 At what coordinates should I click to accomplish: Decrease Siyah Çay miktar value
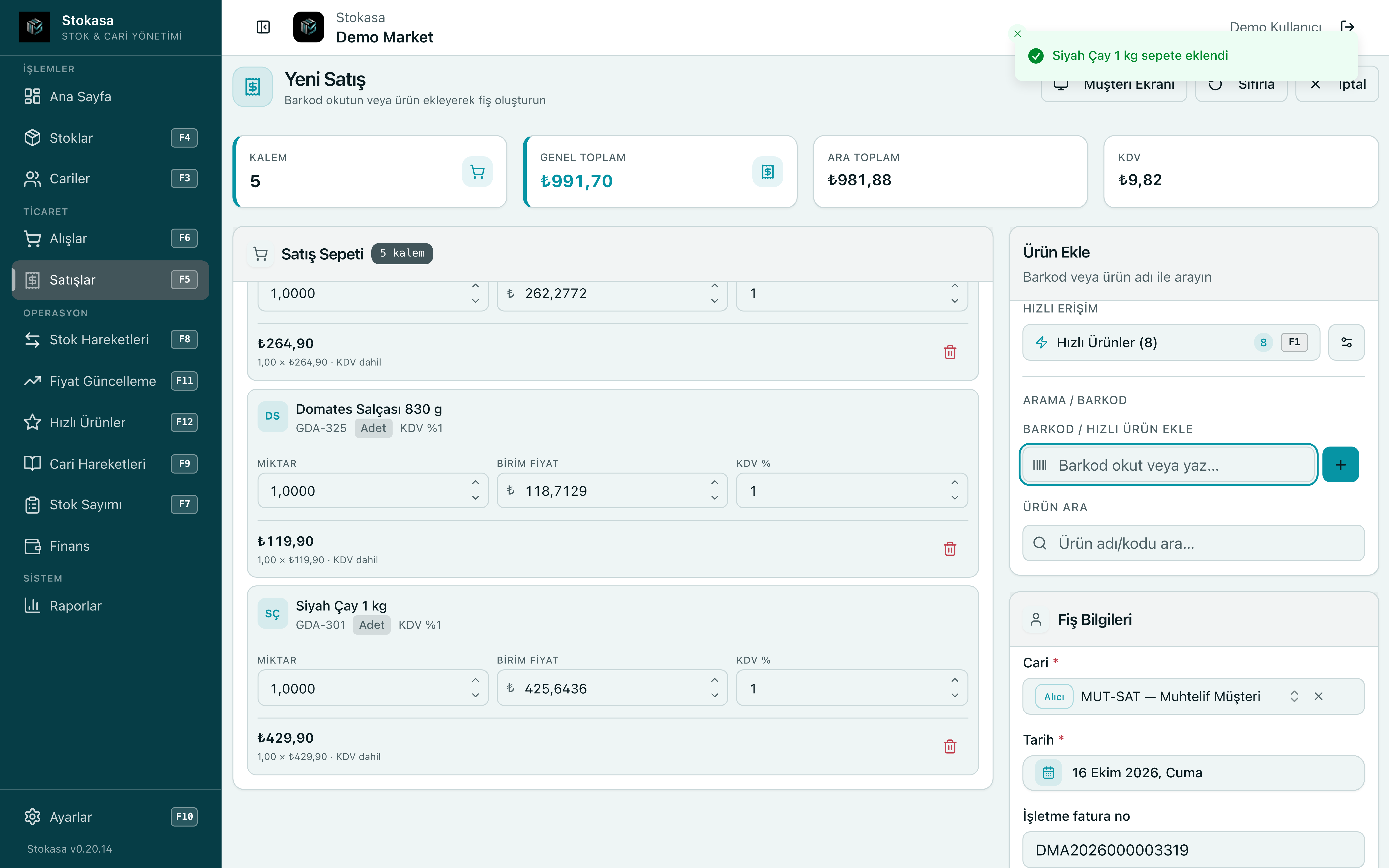tap(475, 695)
